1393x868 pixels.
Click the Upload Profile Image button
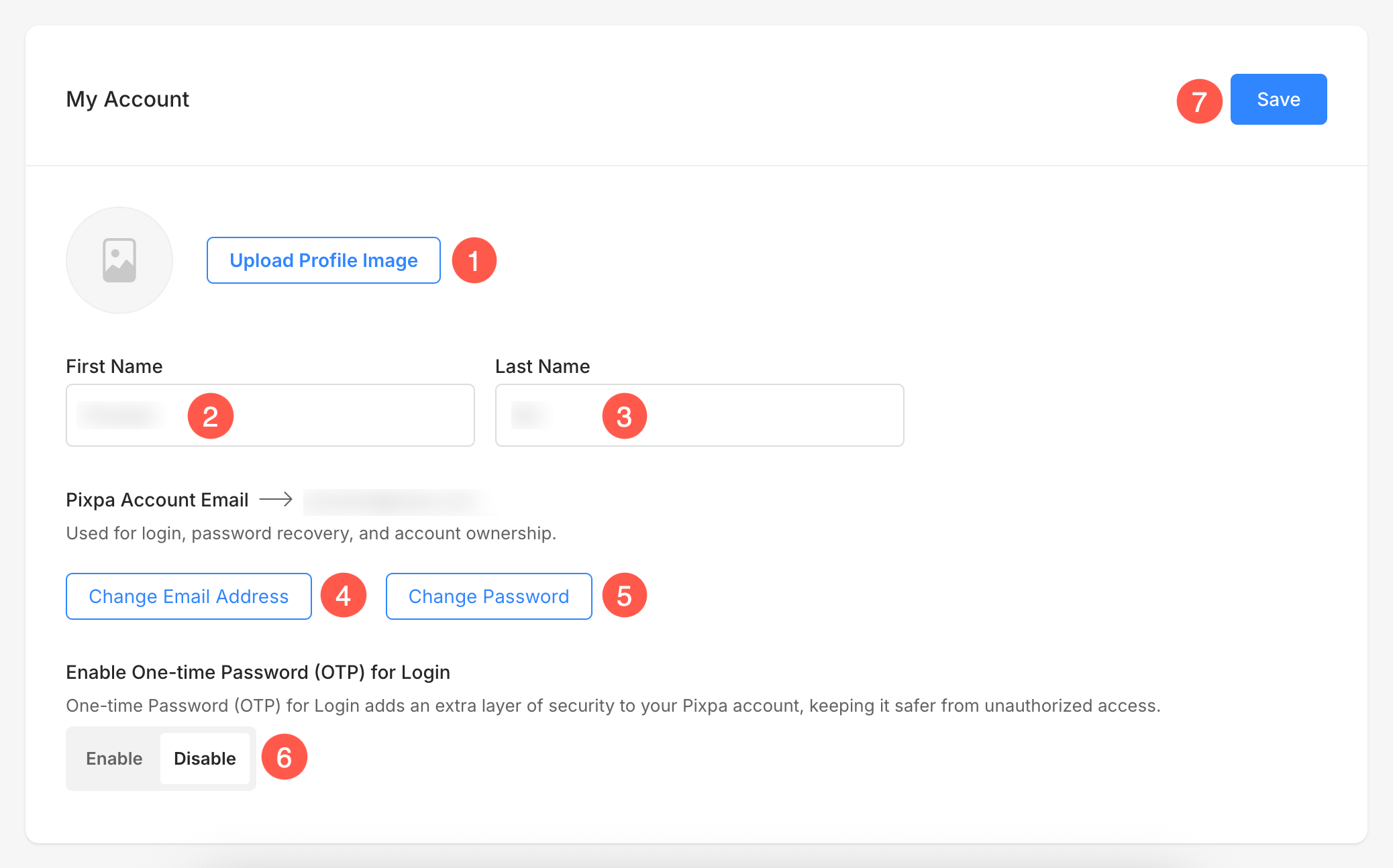point(323,260)
